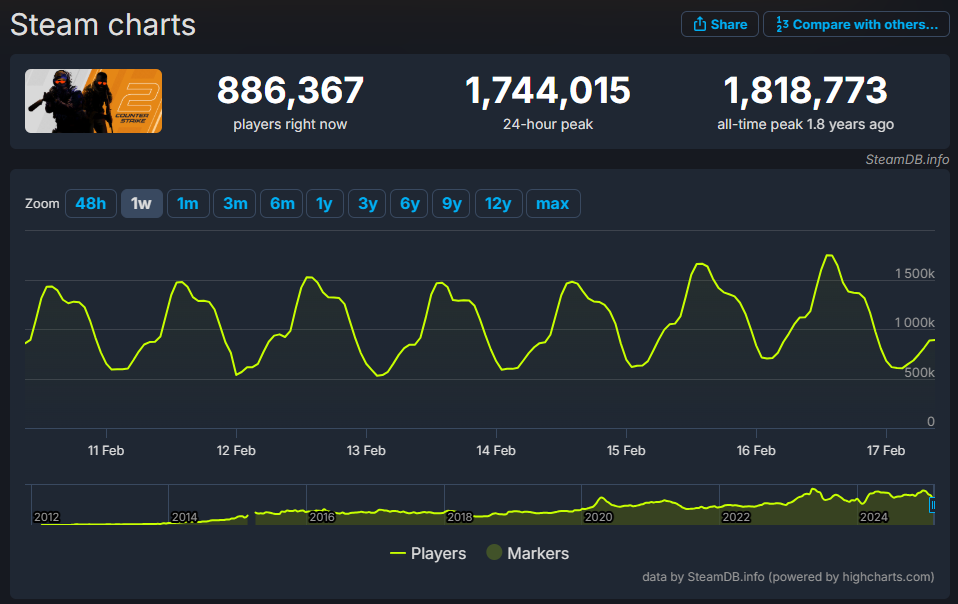The image size is (958, 604).
Task: Set zoom to 6m
Action: [282, 203]
